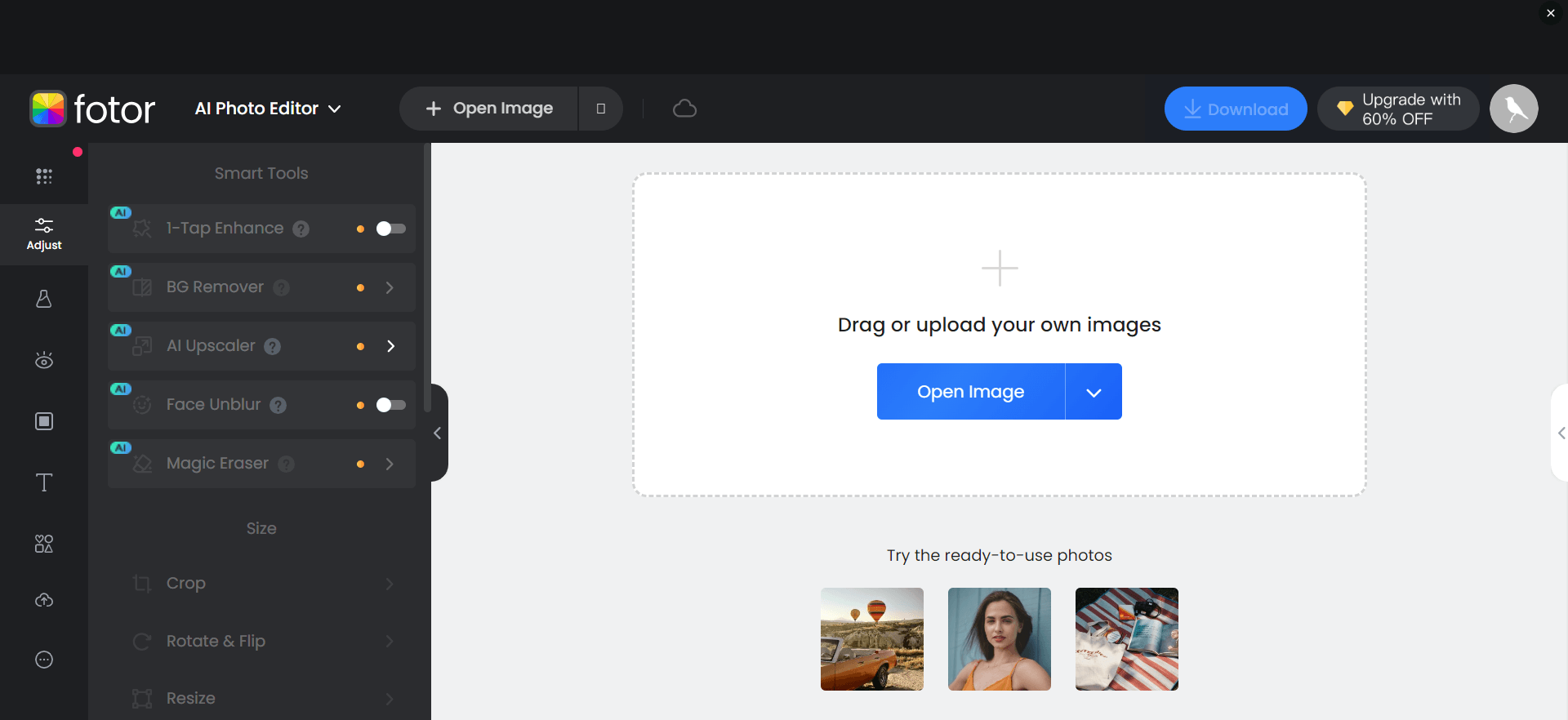
Task: Open dropdown arrow beside blue Open Image
Action: [1094, 392]
